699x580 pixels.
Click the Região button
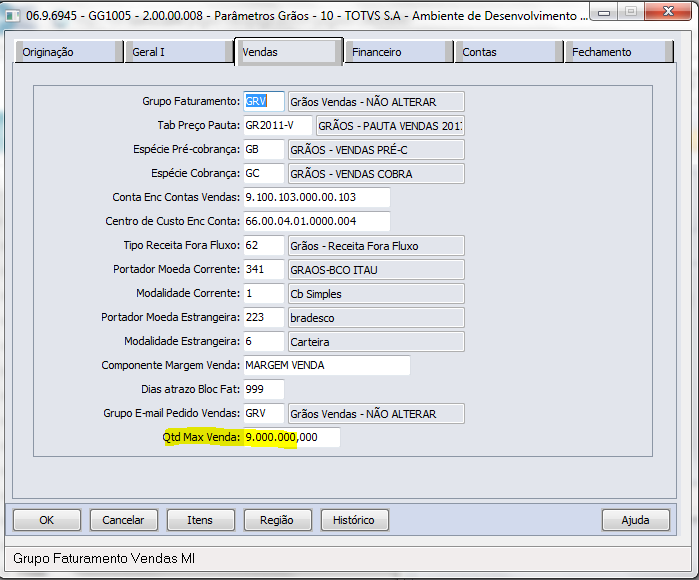point(277,520)
